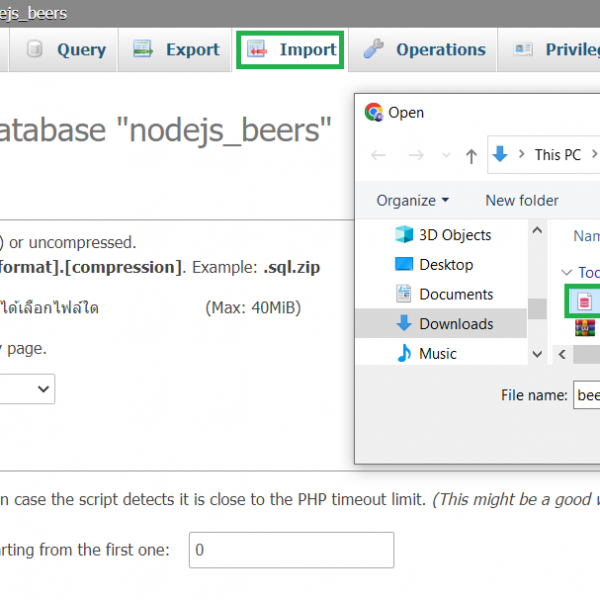This screenshot has height=600, width=600.
Task: Collapse the Today file group
Action: tap(567, 272)
